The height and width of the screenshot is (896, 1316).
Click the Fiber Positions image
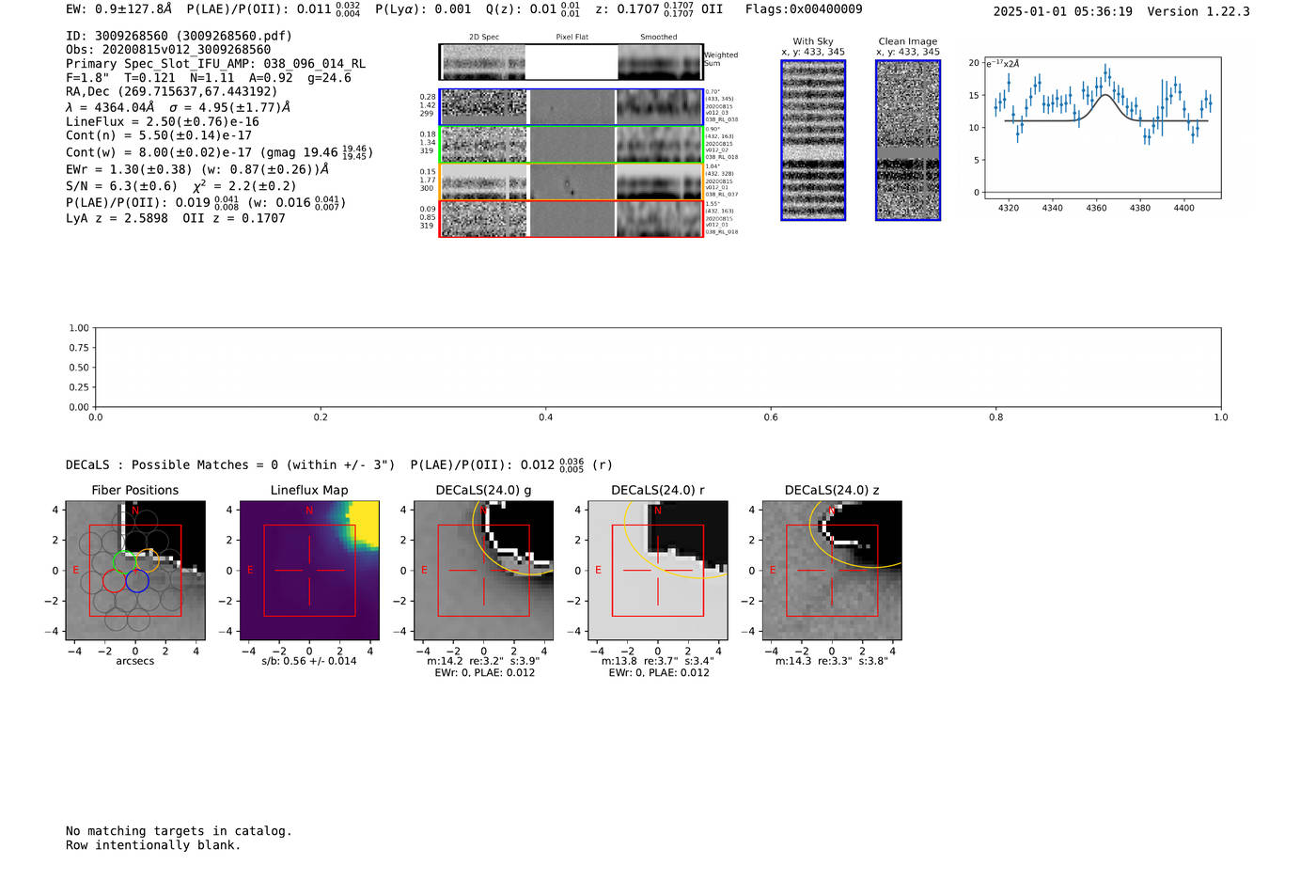point(135,571)
